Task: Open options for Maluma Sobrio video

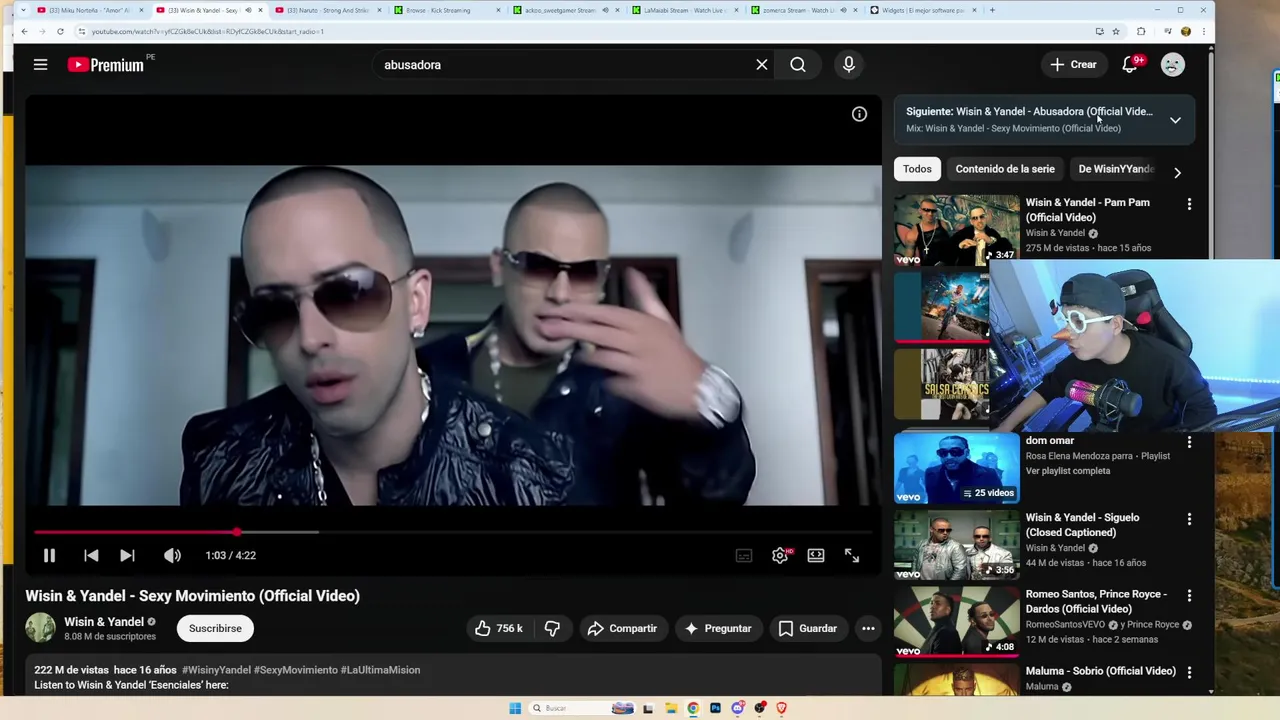Action: 1189,672
